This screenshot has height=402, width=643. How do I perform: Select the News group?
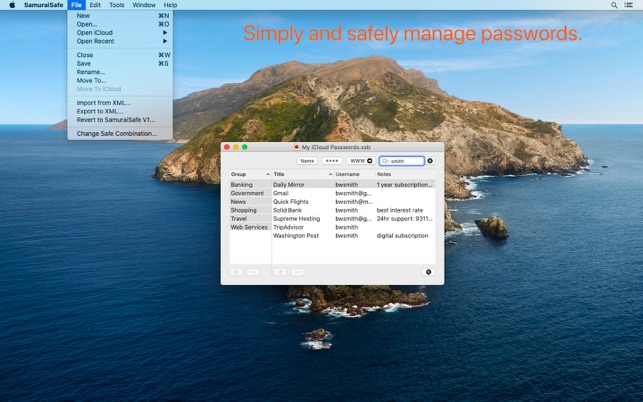click(x=250, y=202)
